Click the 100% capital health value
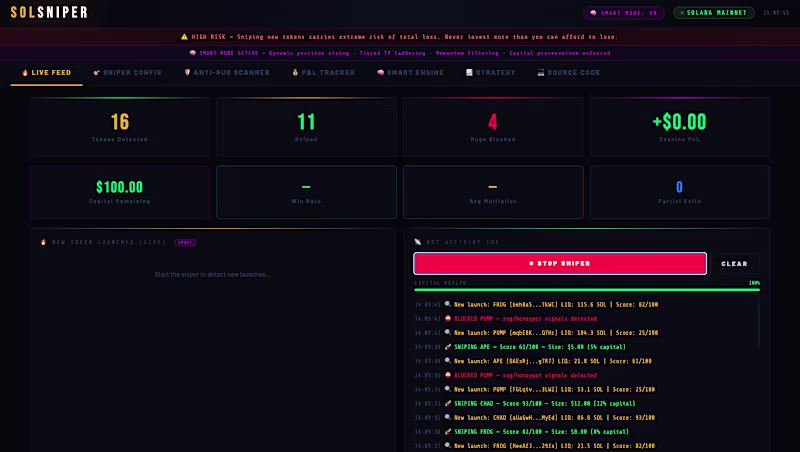The image size is (800, 452). (x=754, y=283)
